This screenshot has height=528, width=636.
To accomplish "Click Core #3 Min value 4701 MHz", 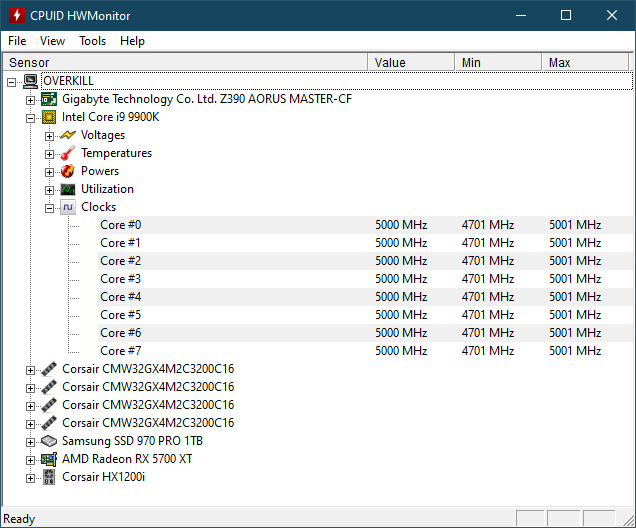I will (x=488, y=279).
